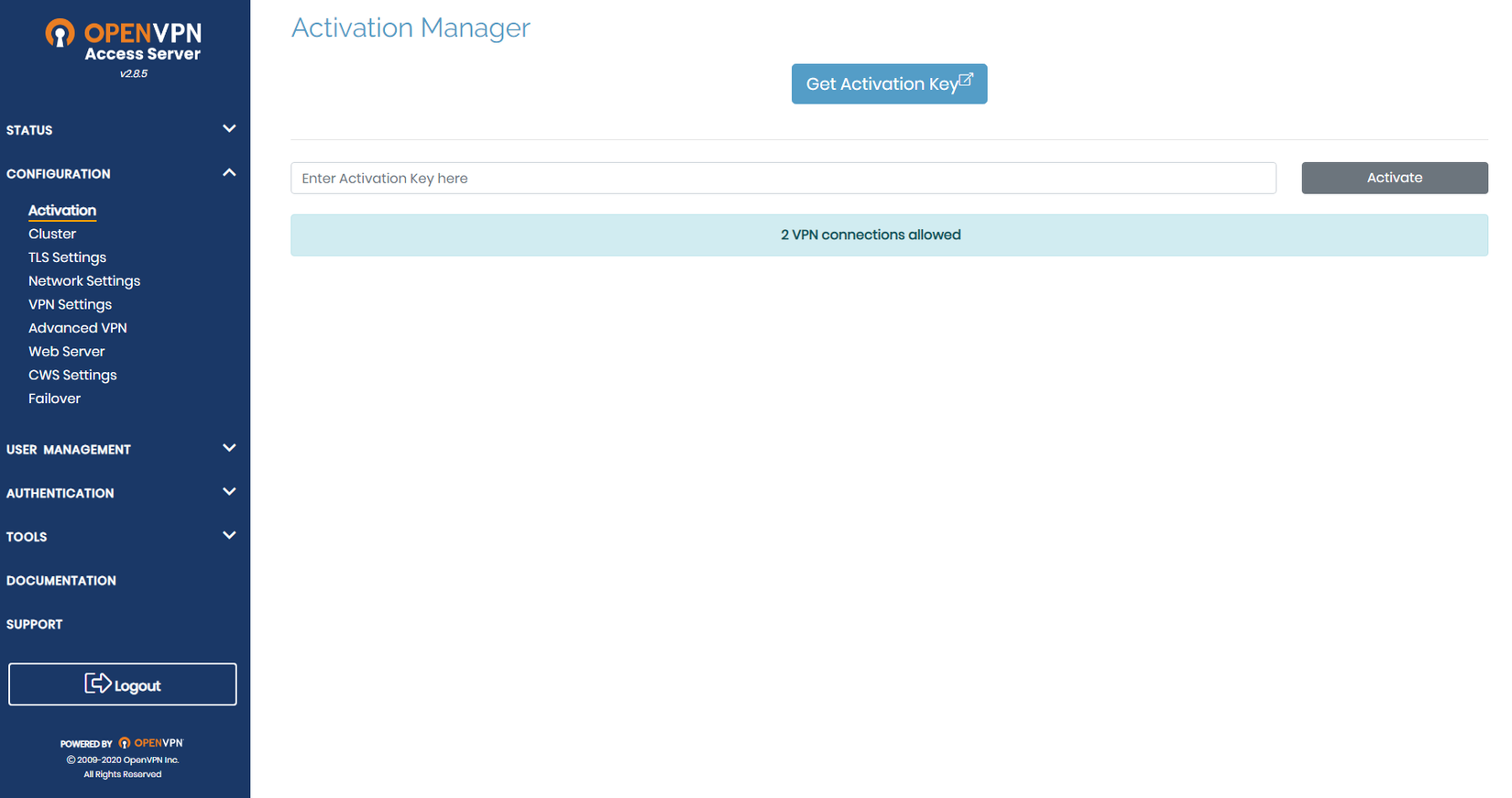Click the Activate button

pos(1395,178)
